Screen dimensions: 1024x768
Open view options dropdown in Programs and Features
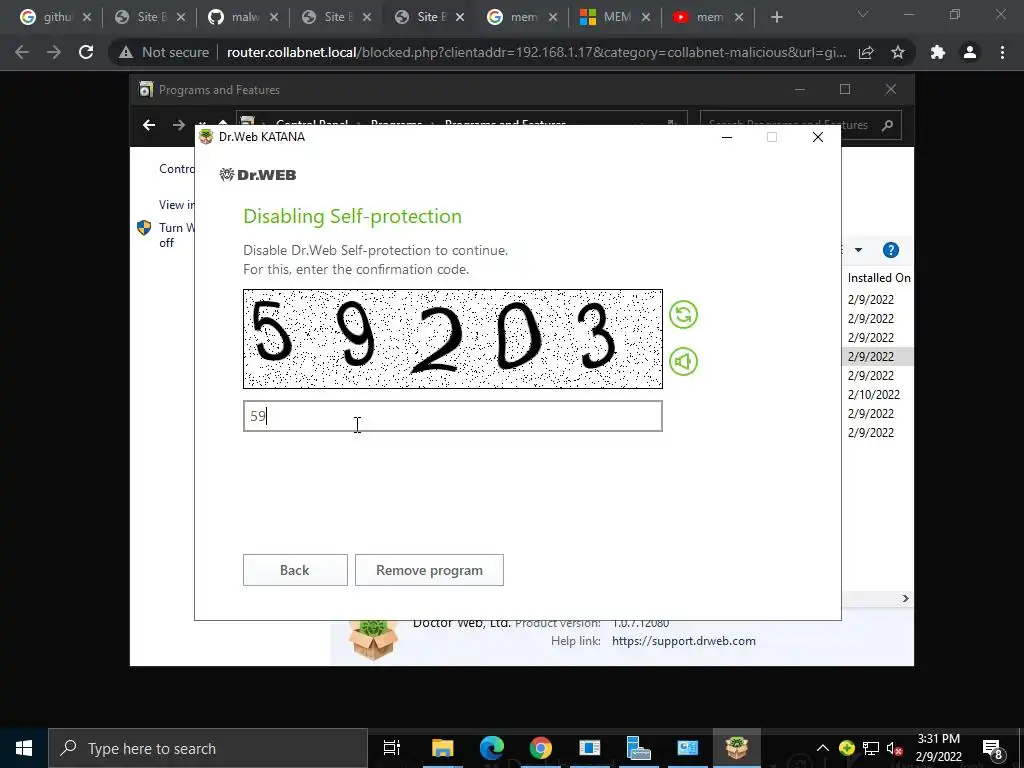click(858, 250)
